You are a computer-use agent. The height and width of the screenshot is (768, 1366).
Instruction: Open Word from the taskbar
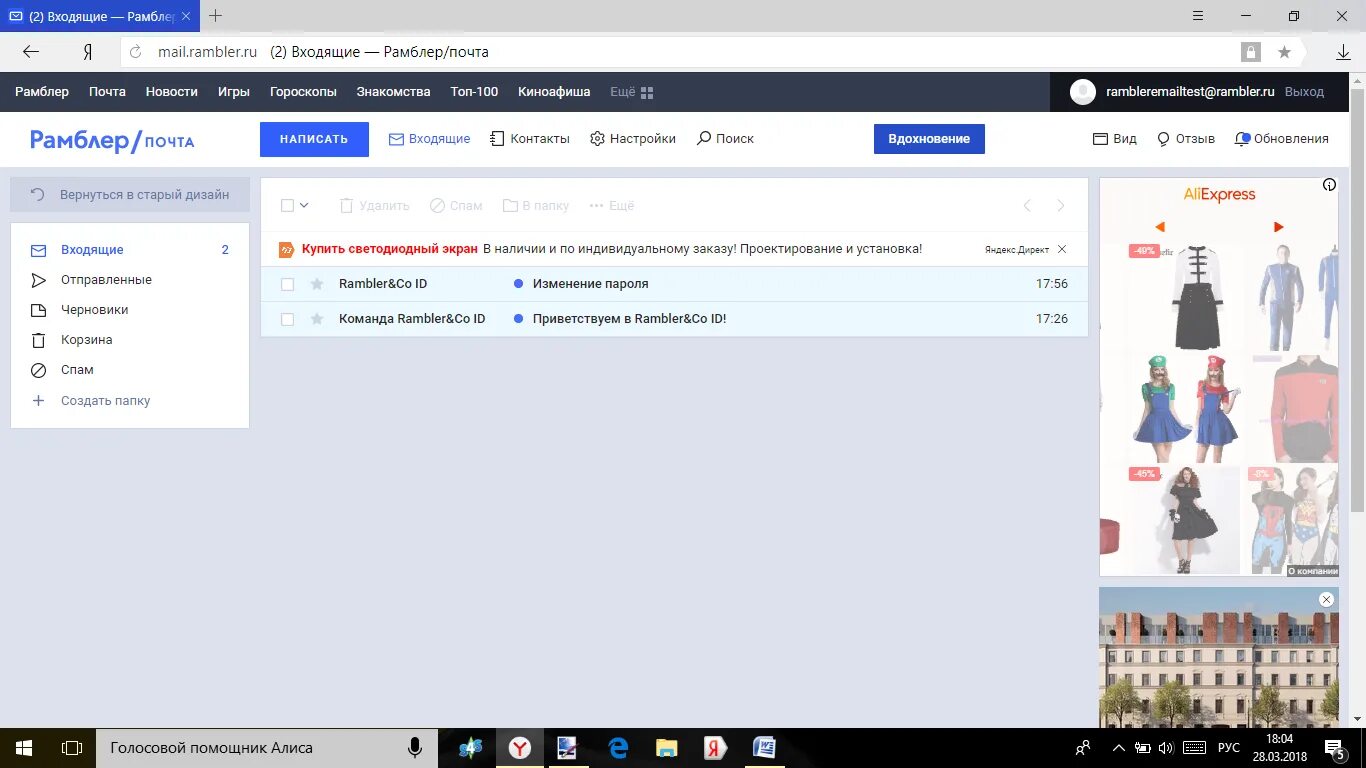tap(764, 748)
